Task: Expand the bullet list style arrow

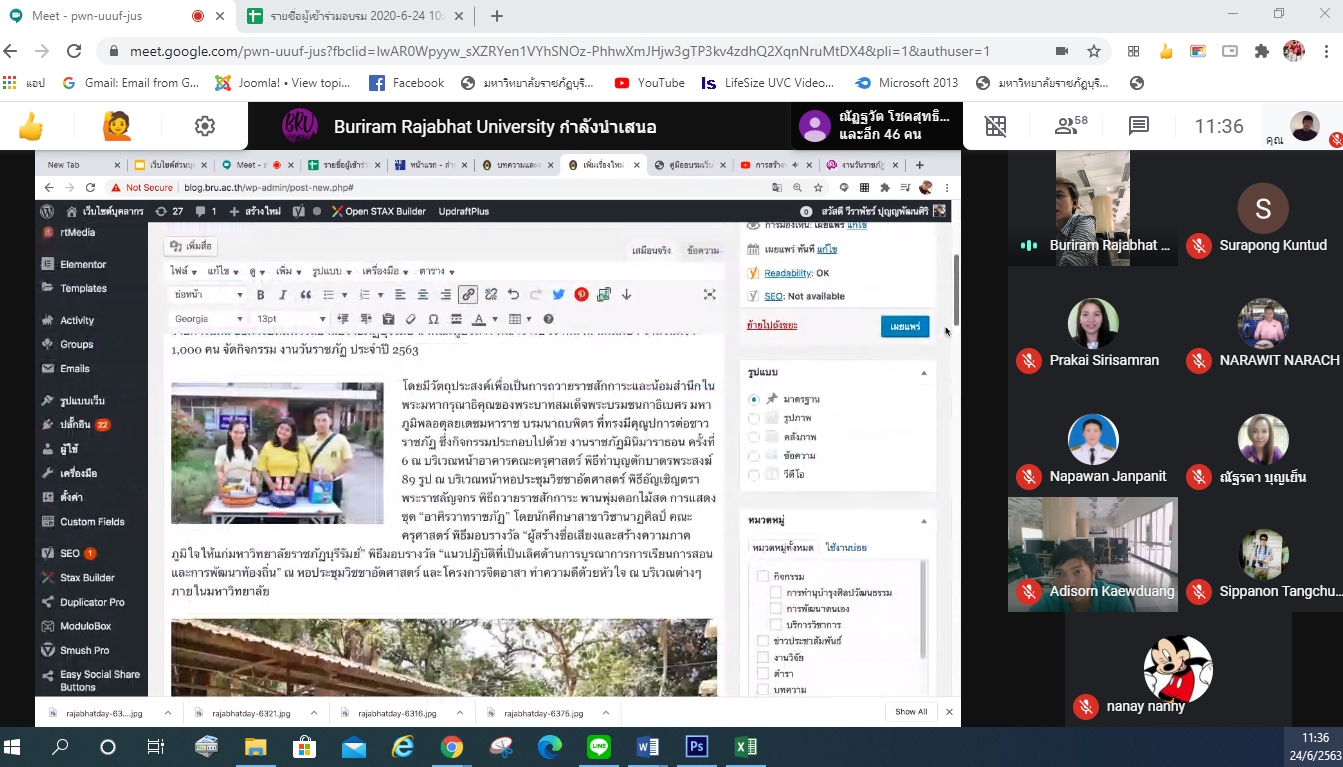Action: (343, 295)
